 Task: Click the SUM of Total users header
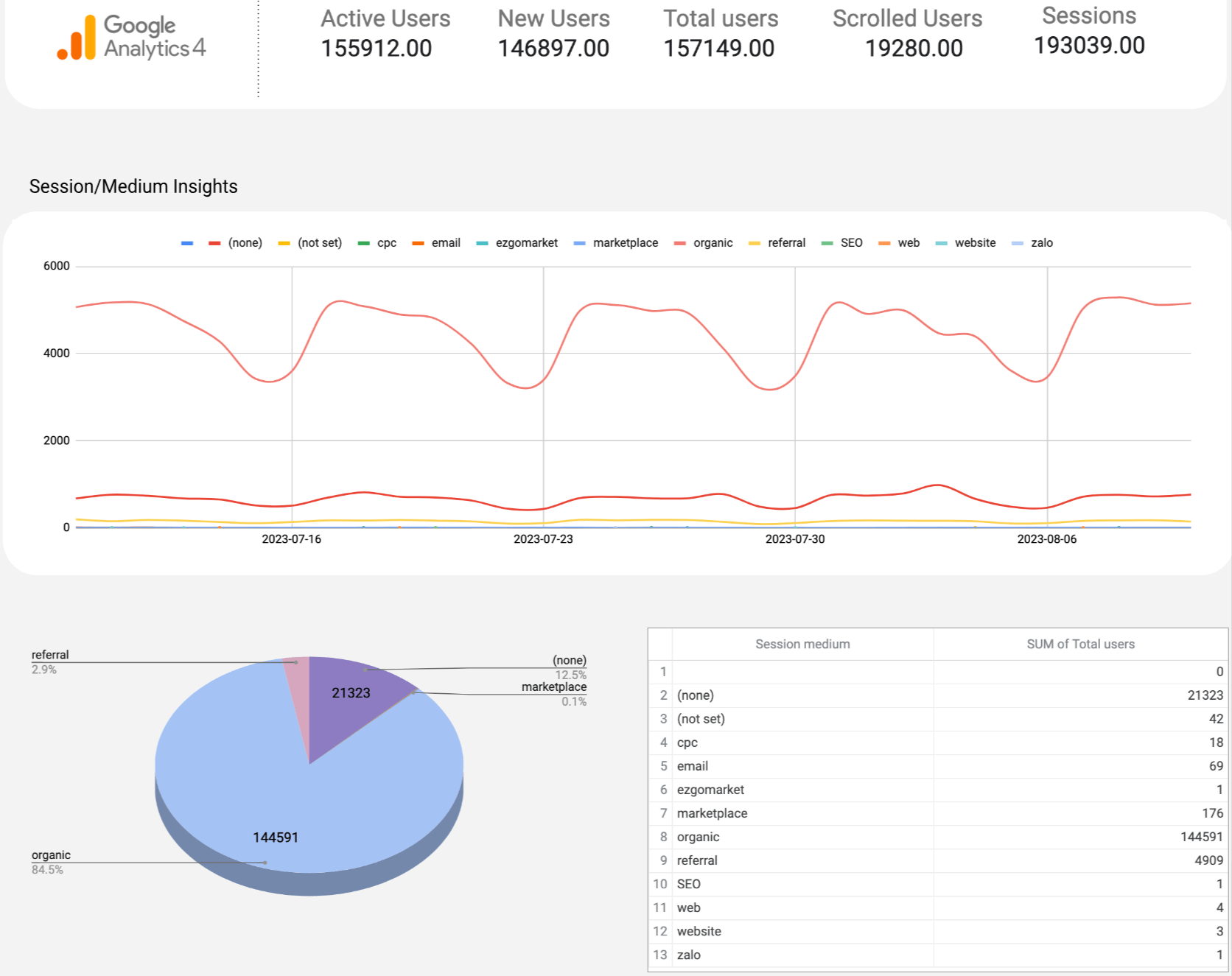(1080, 645)
